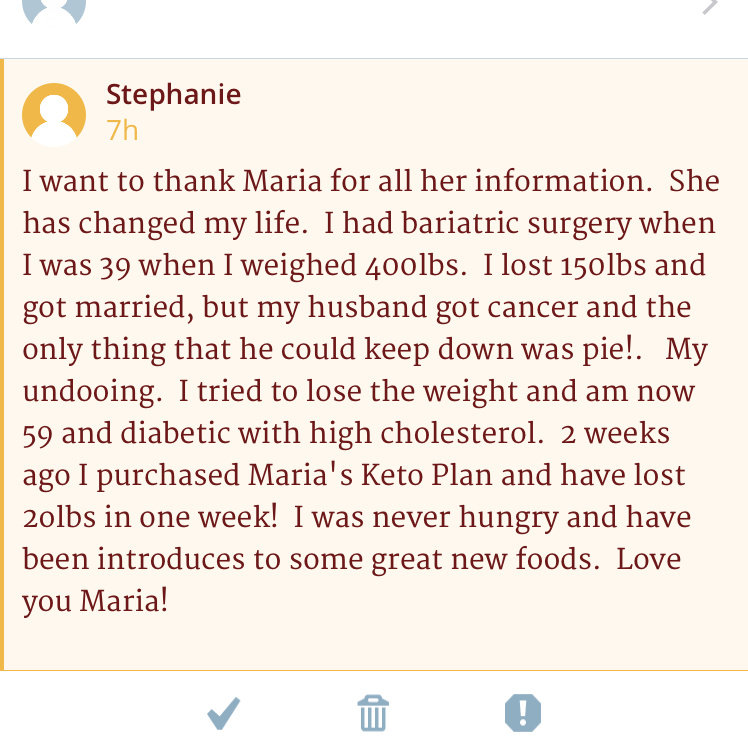The height and width of the screenshot is (737, 748).
Task: Report this comment as spam
Action: coord(523,713)
